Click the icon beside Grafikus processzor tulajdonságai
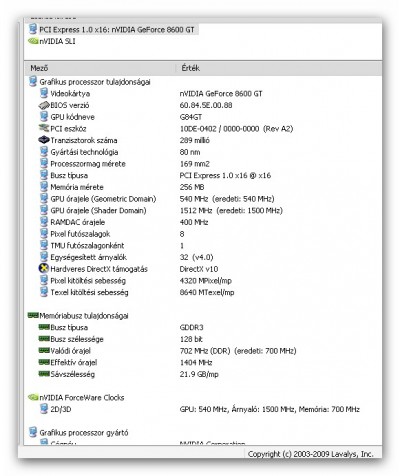 (x=33, y=82)
